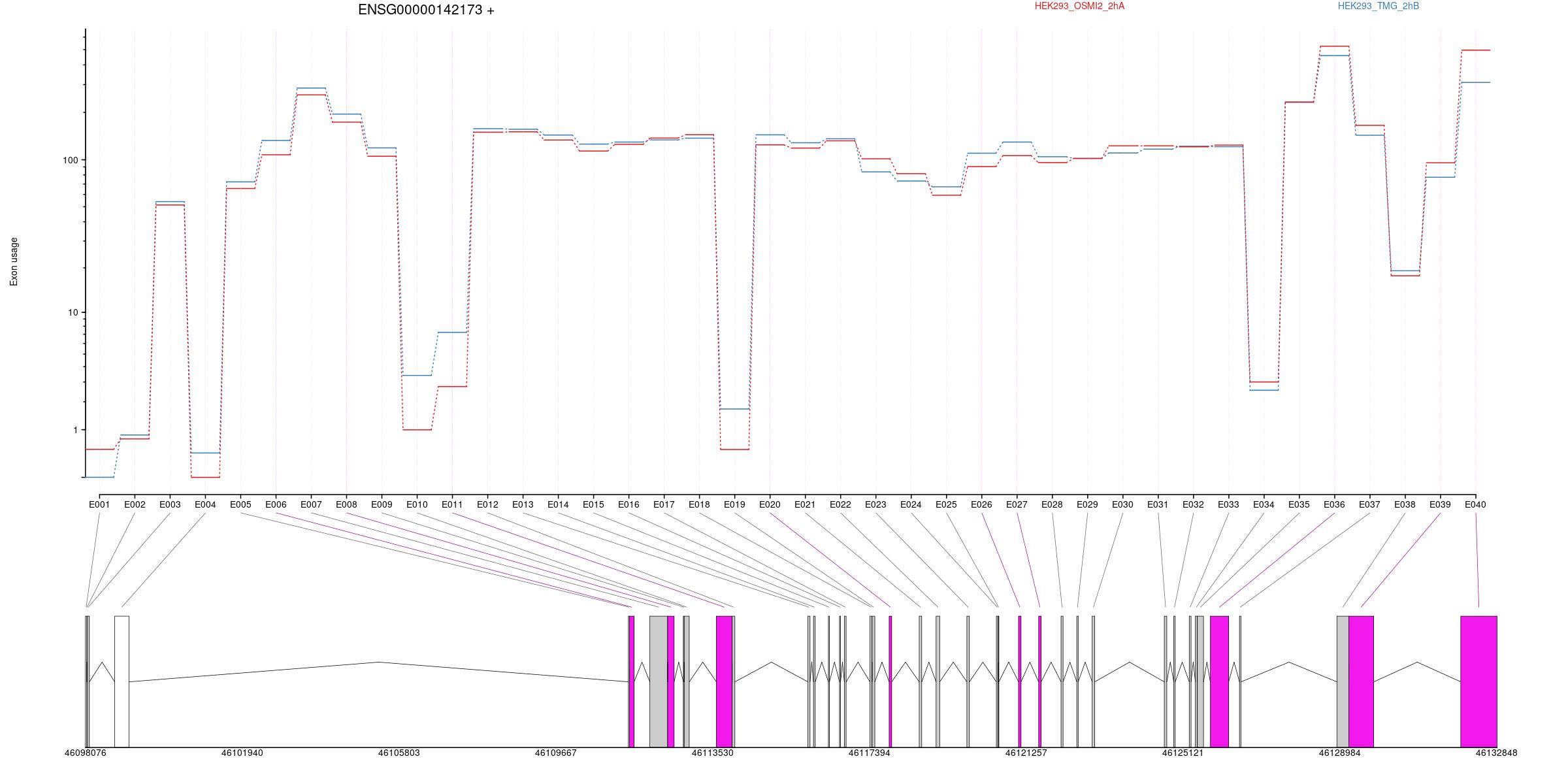1568x784 pixels.
Task: Click exon label E018
Action: 699,504
